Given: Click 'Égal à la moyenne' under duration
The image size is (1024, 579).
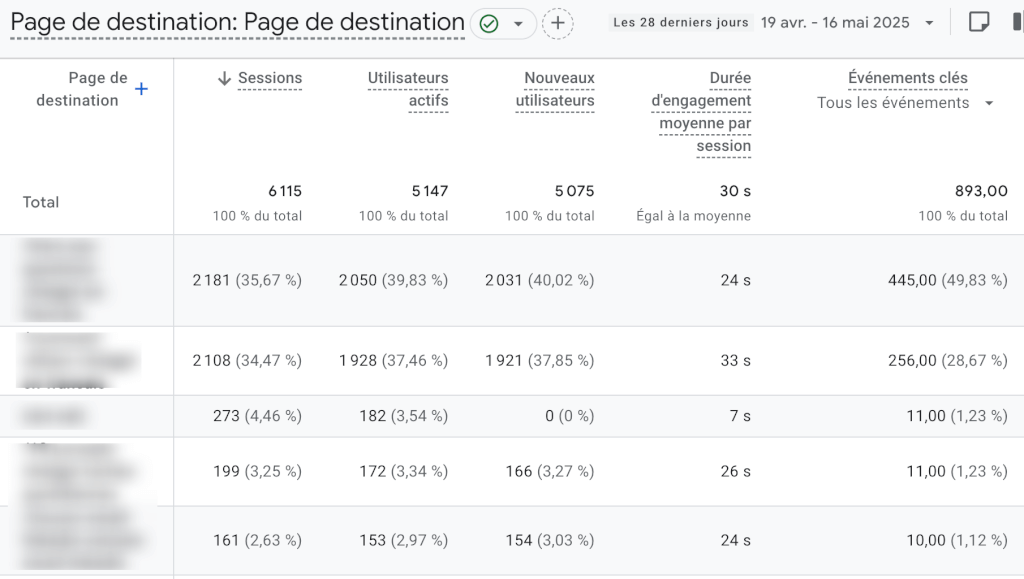Looking at the screenshot, I should [x=694, y=216].
